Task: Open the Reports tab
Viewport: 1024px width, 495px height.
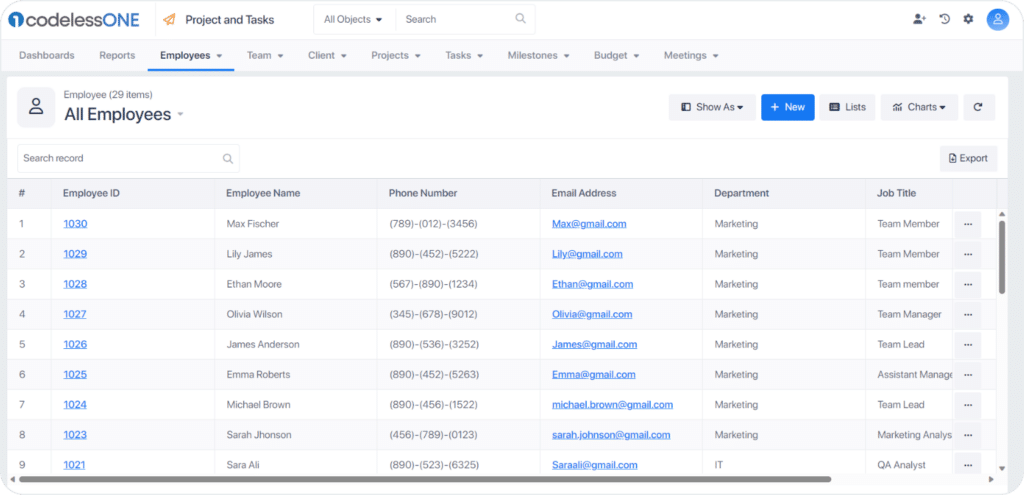Action: coord(117,56)
